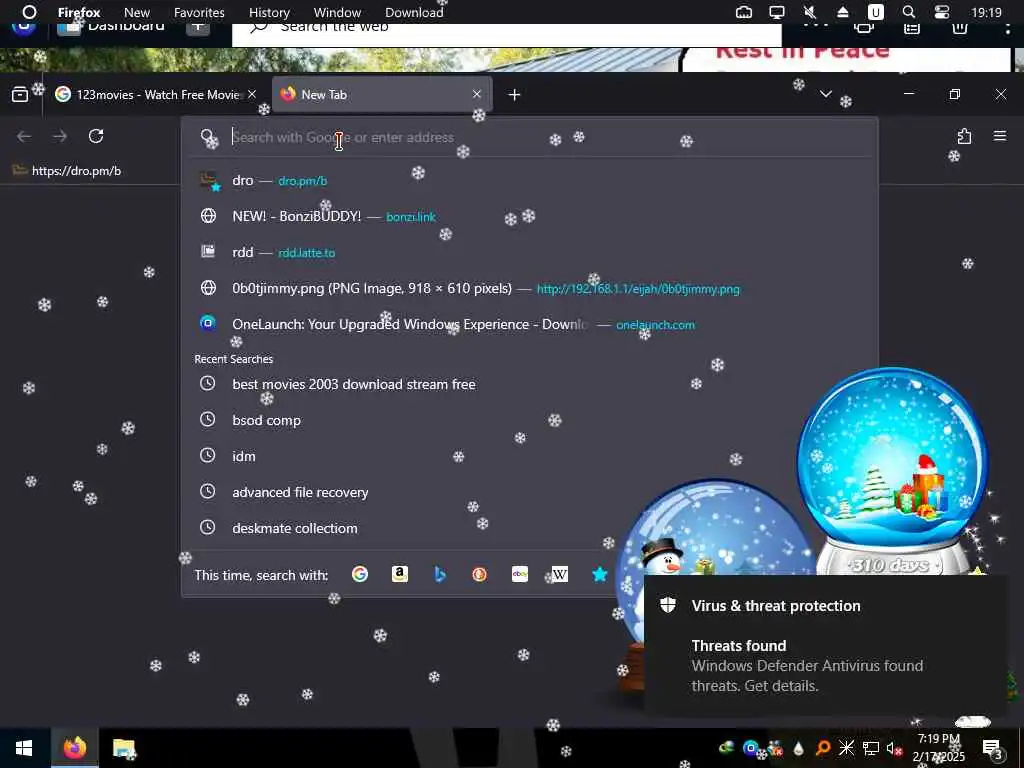1024x768 pixels.
Task: Select the 0b0tjimmy.png image suggestion
Action: point(529,288)
